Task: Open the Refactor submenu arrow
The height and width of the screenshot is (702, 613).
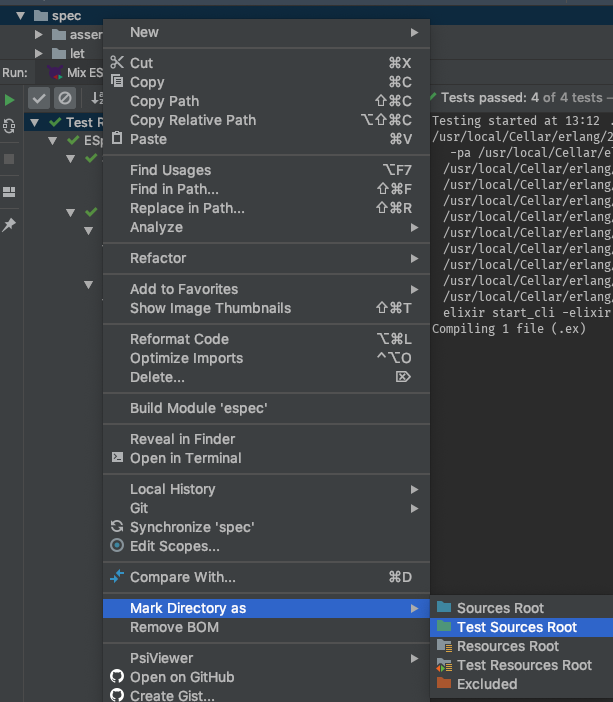Action: (415, 258)
